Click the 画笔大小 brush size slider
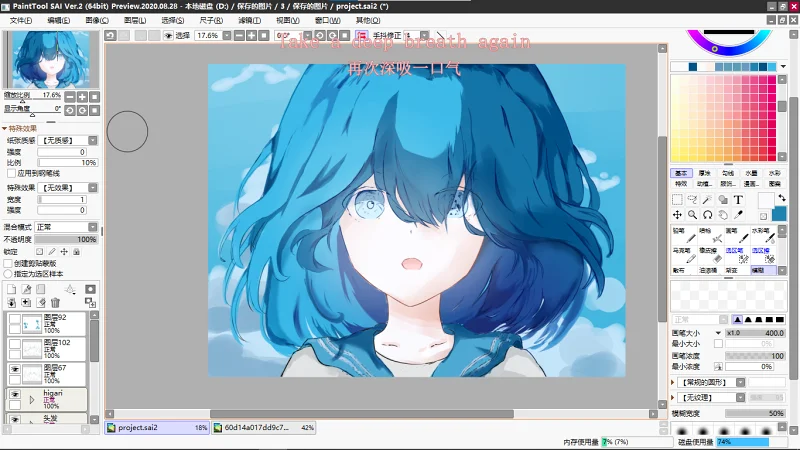This screenshot has width=800, height=450. click(x=755, y=333)
